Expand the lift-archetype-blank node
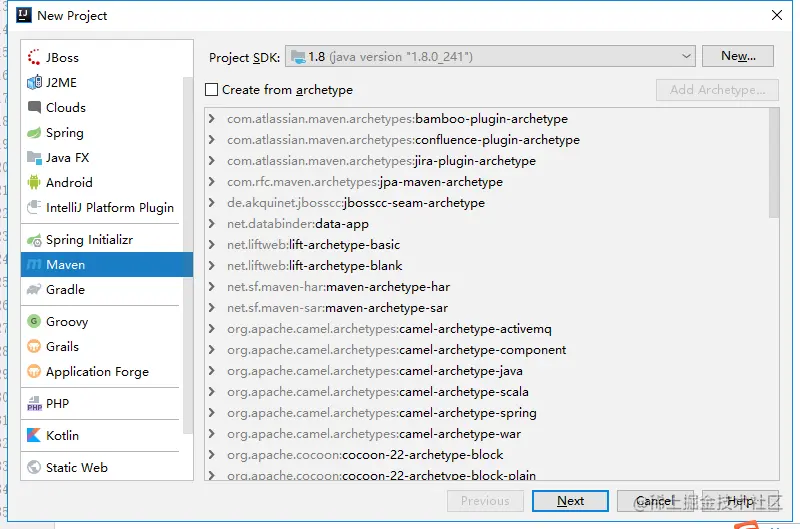The image size is (800, 529). click(212, 265)
